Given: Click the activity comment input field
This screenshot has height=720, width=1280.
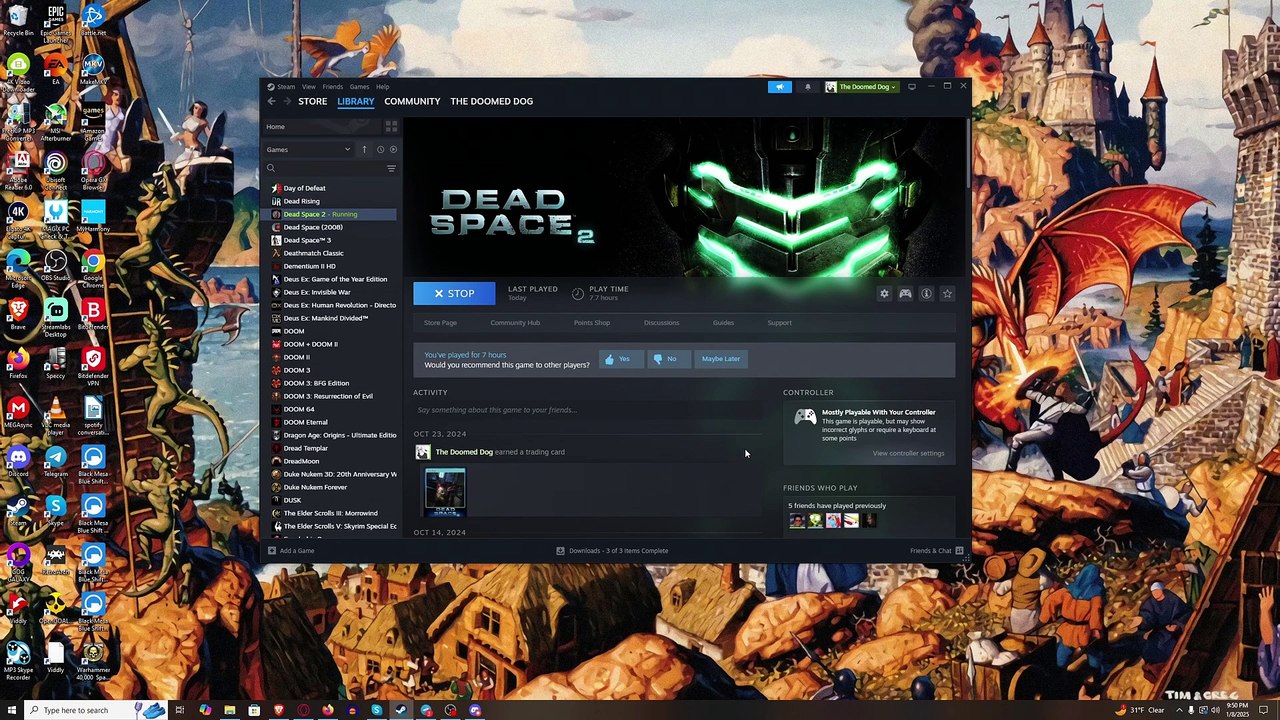Looking at the screenshot, I should (587, 410).
